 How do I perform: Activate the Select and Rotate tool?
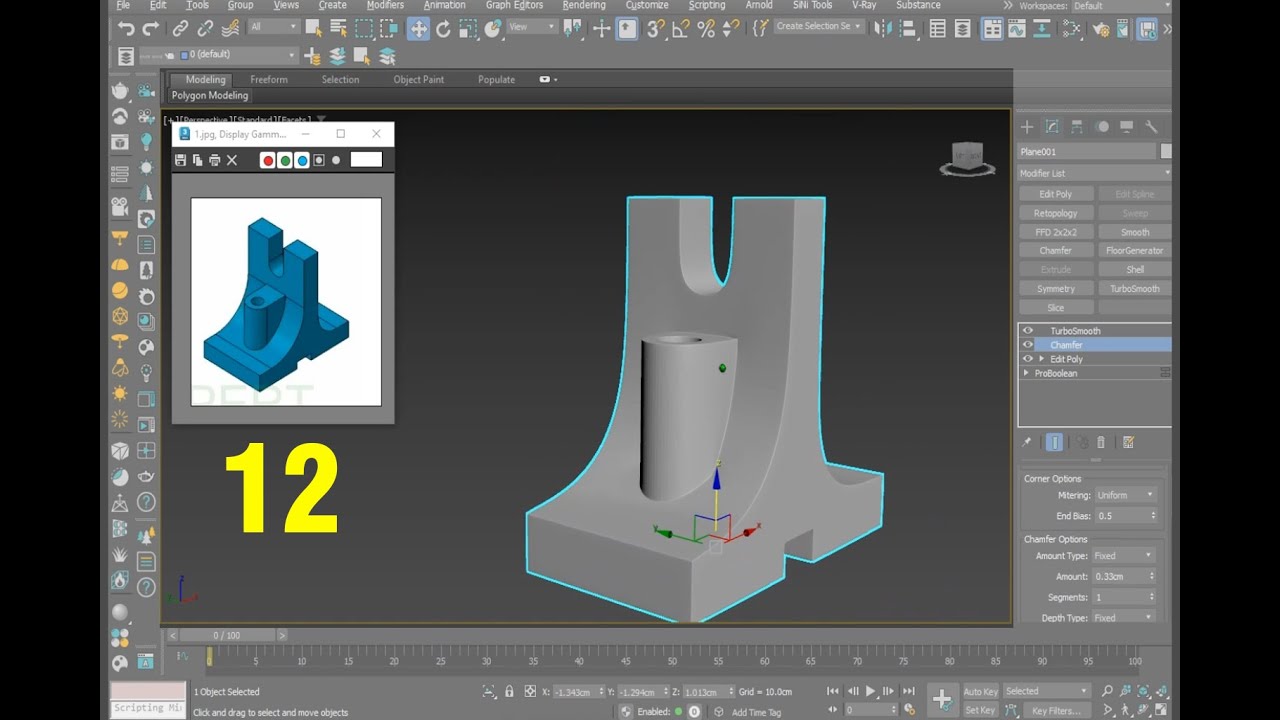tap(443, 29)
